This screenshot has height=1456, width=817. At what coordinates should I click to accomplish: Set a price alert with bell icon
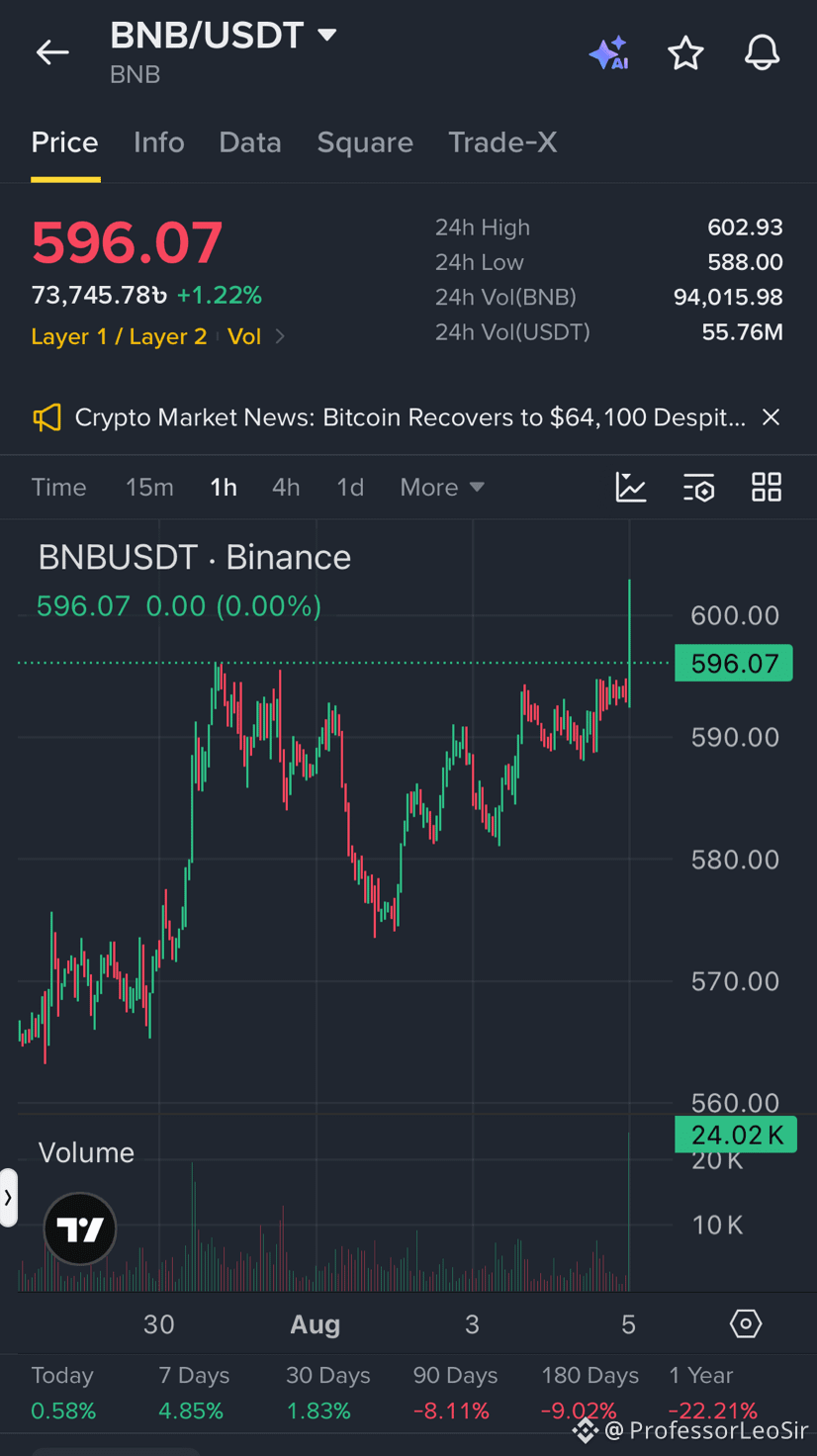coord(762,52)
